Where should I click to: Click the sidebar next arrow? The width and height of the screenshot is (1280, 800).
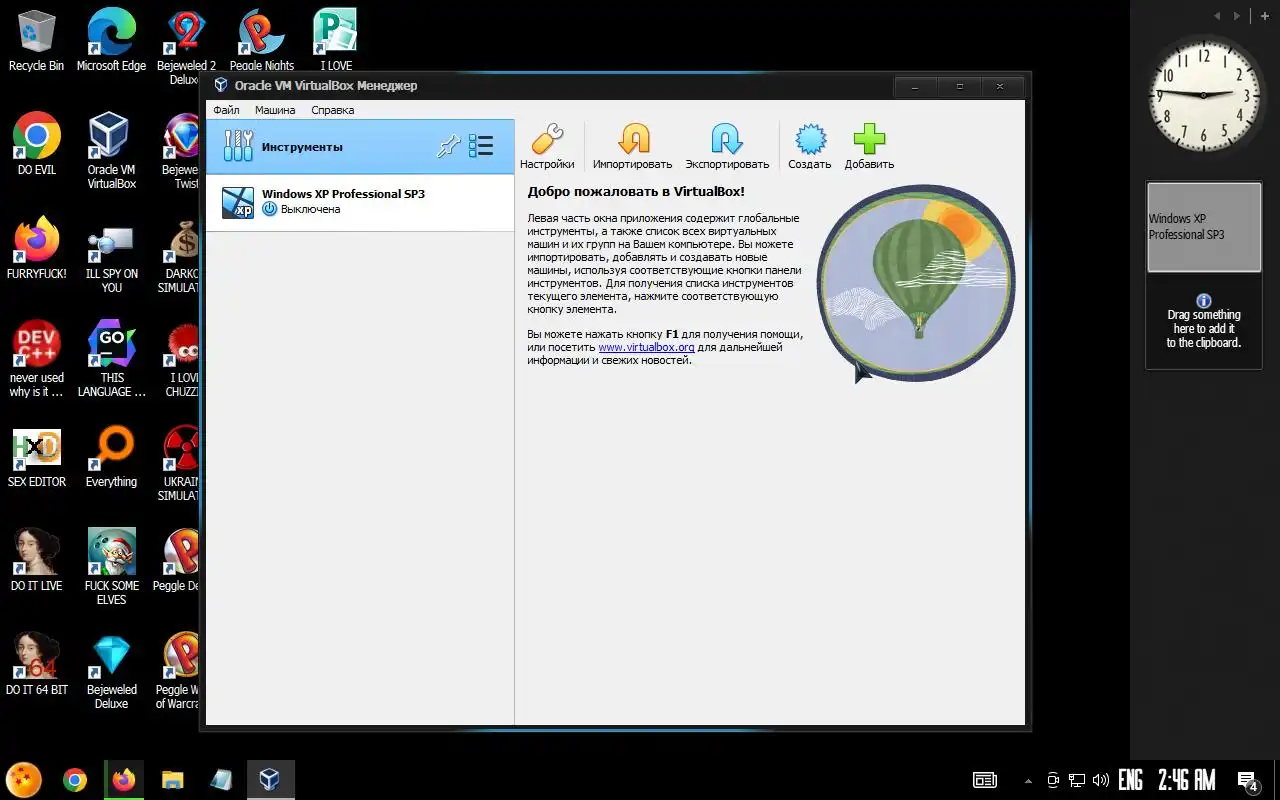1237,15
